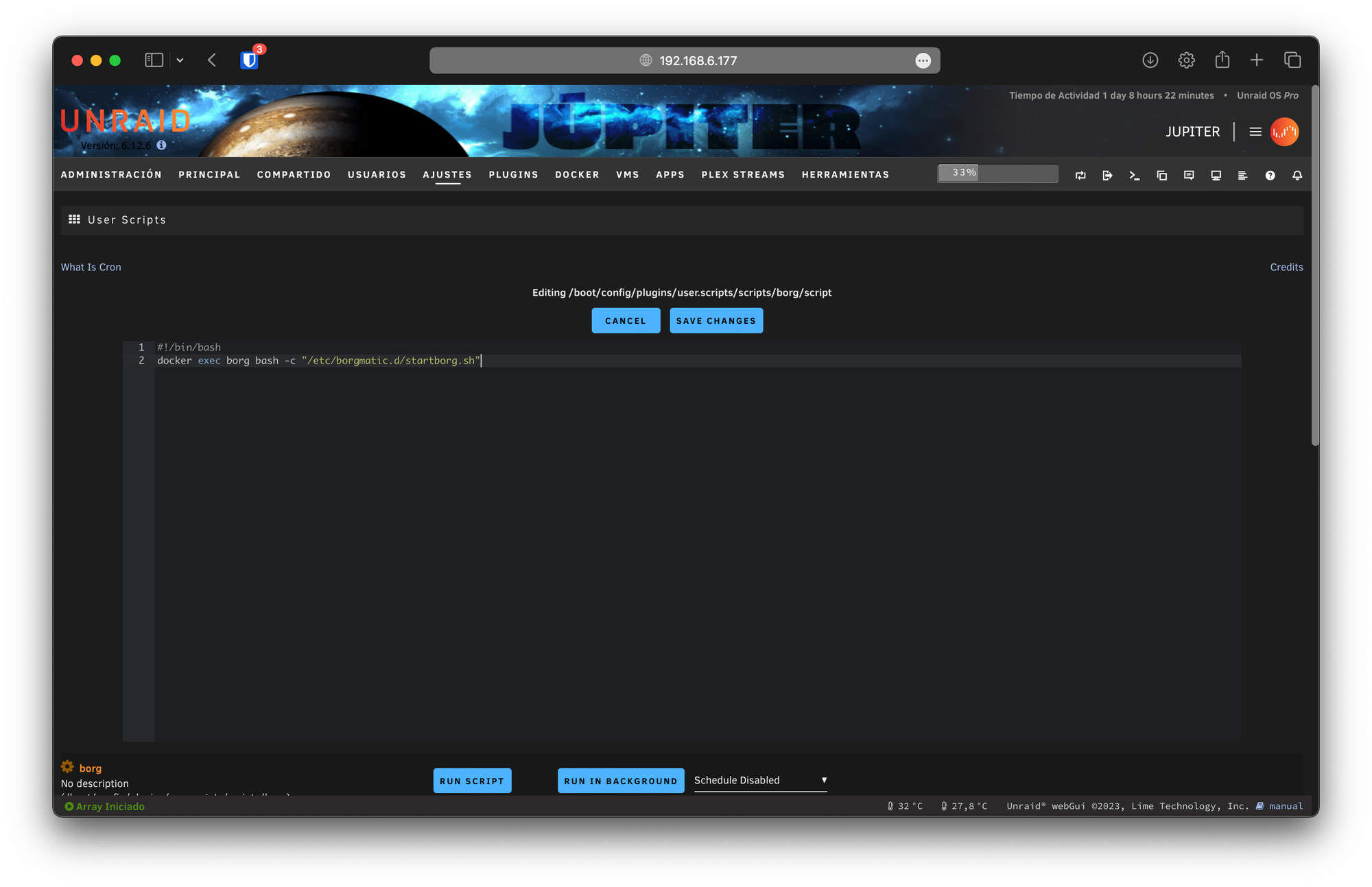
Task: Click the UNRAID logo
Action: [126, 121]
